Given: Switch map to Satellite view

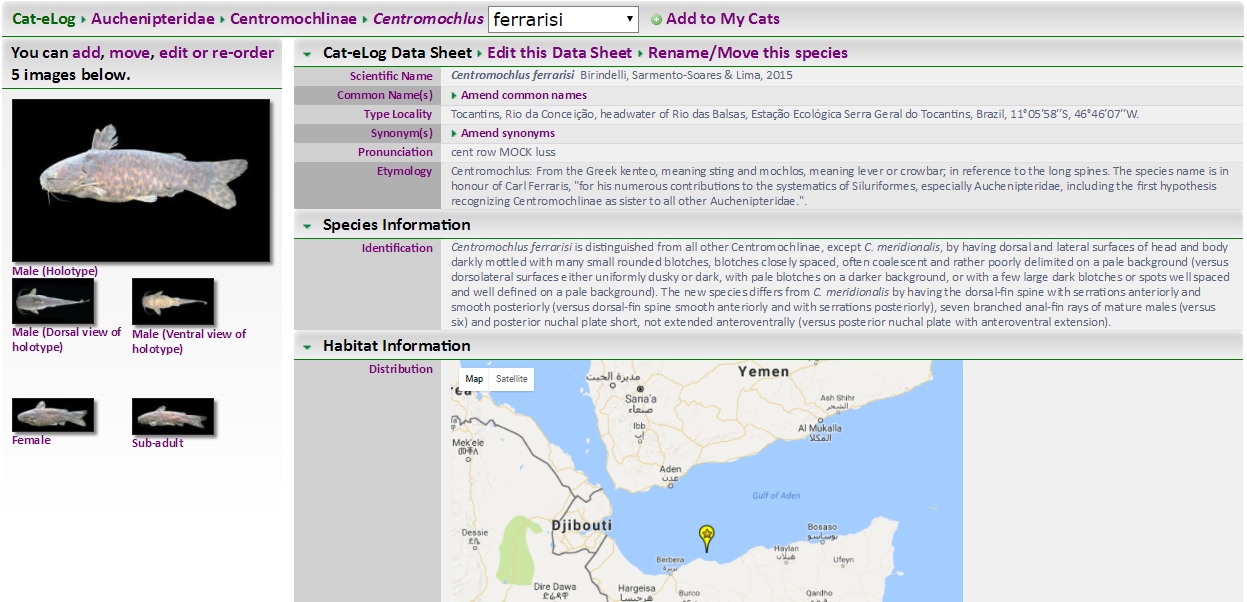Looking at the screenshot, I should [x=511, y=379].
